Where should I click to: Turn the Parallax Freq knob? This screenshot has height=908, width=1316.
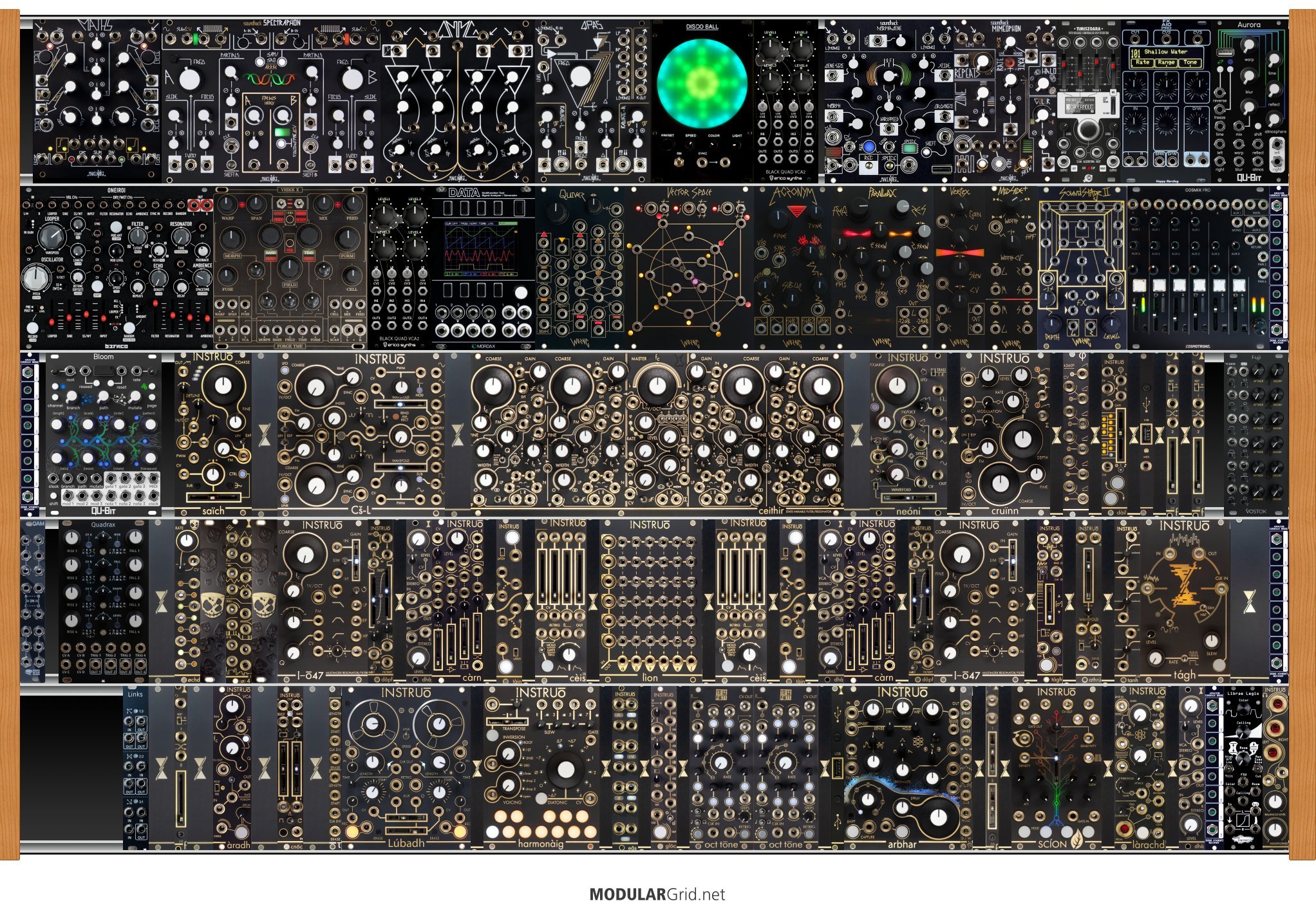pyautogui.click(x=858, y=208)
